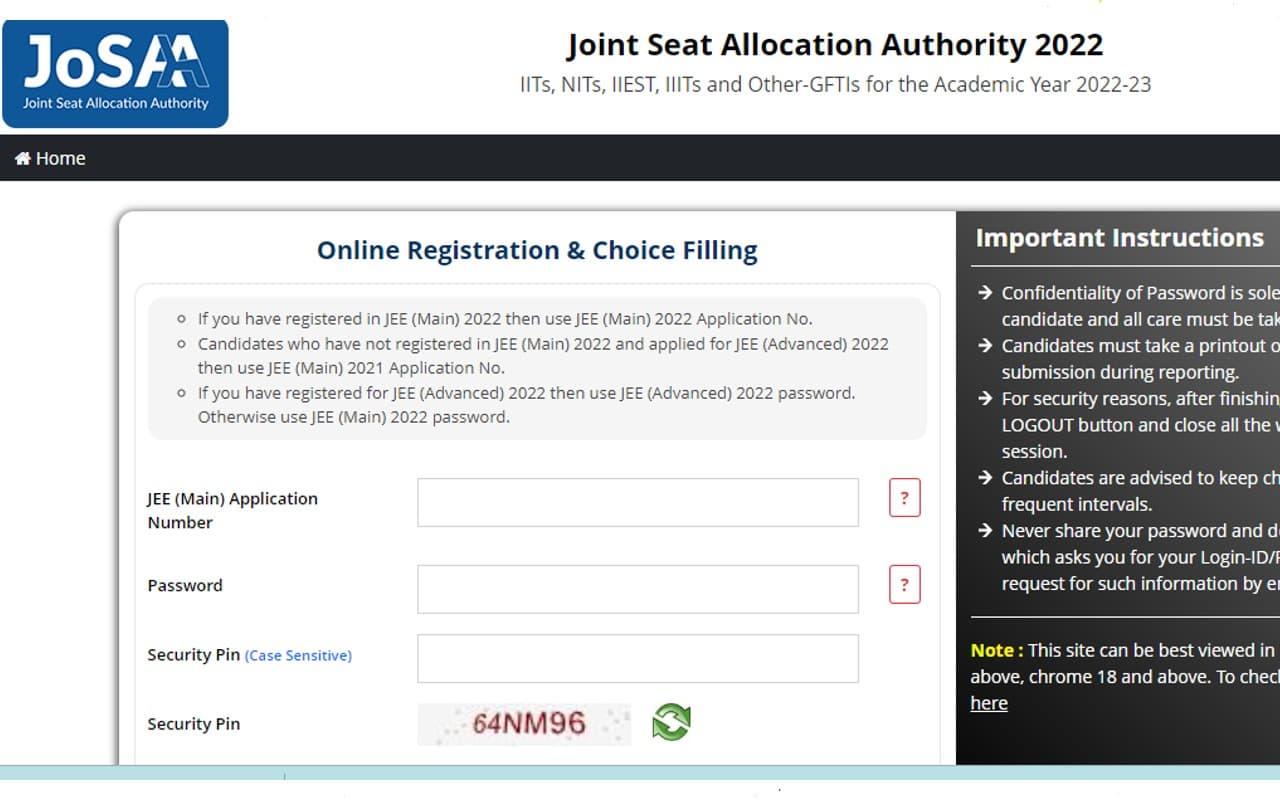Refresh the security pin captcha
The width and height of the screenshot is (1280, 800).
[x=671, y=723]
